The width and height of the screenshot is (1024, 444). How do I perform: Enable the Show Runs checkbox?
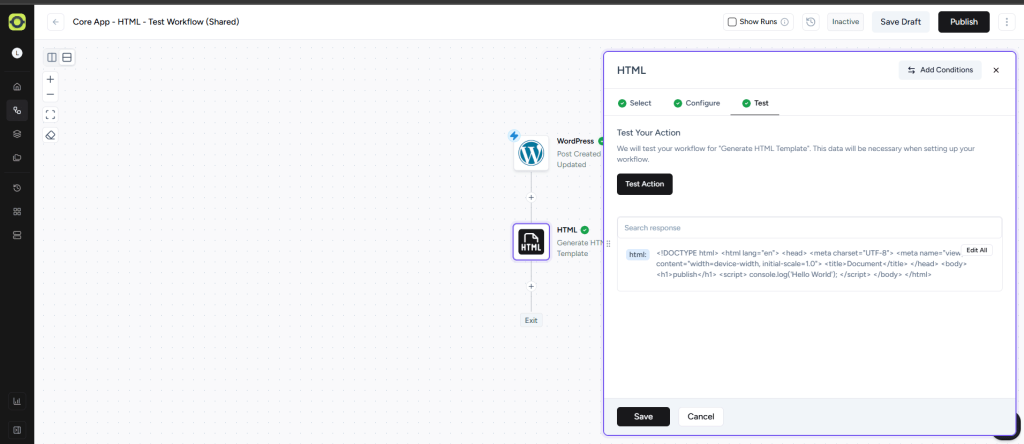point(732,22)
